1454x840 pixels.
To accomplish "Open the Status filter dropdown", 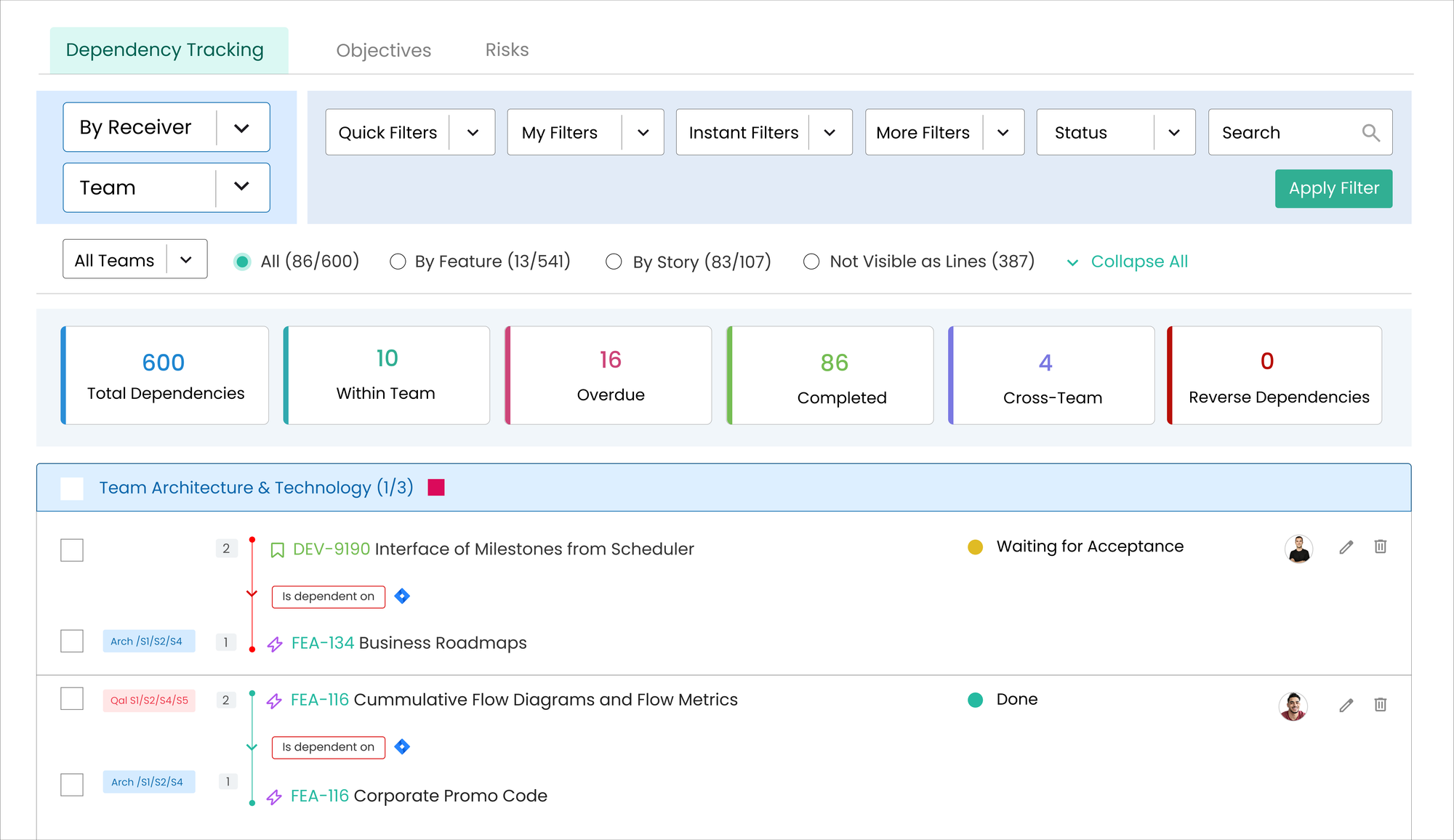I will 1175,132.
